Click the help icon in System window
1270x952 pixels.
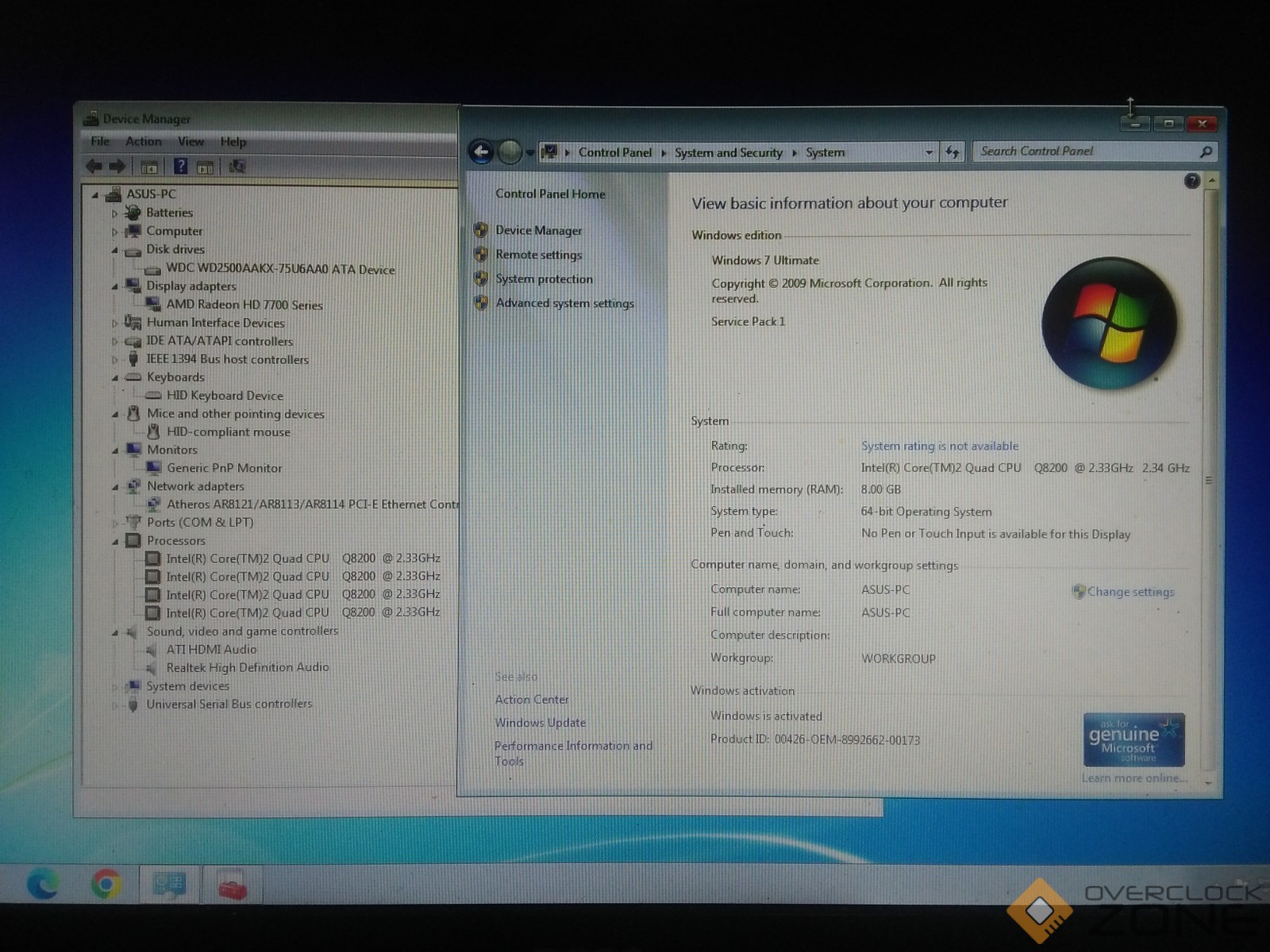(1191, 181)
